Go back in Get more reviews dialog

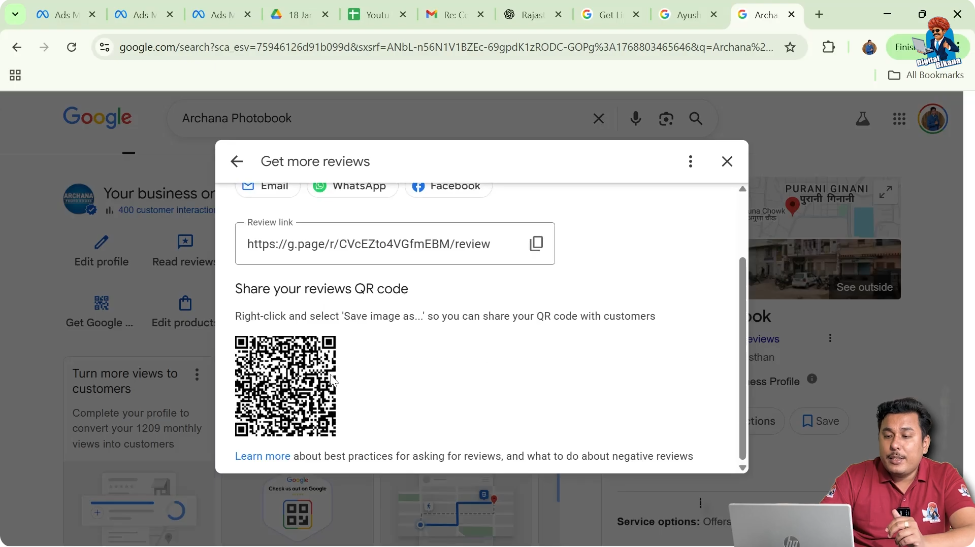tap(237, 162)
